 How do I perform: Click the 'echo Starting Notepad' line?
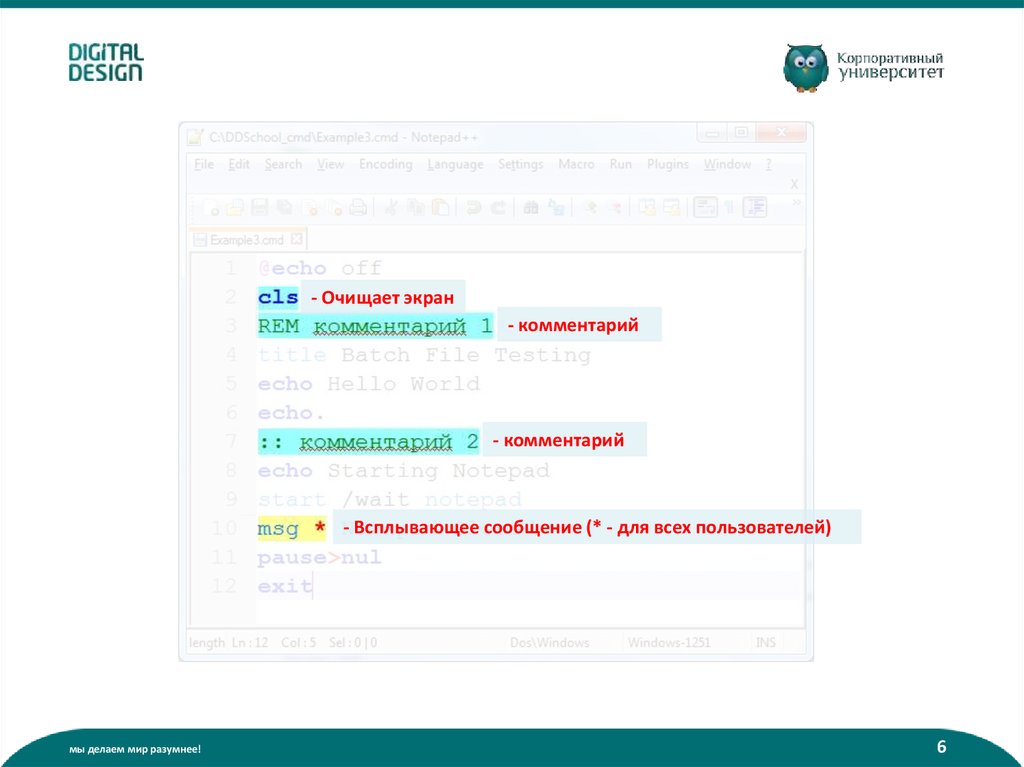(x=403, y=470)
